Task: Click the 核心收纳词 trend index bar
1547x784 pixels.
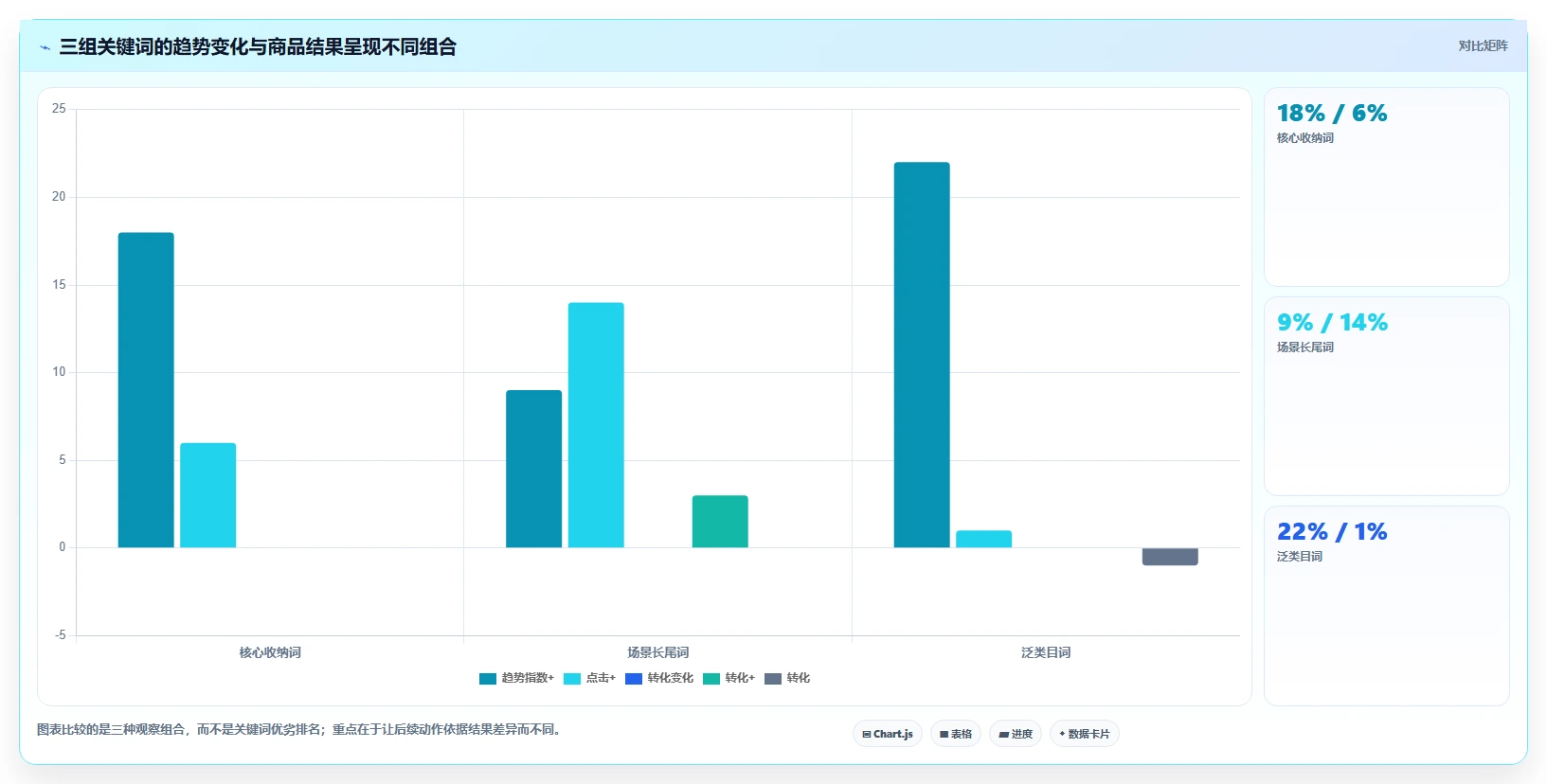Action: (x=146, y=390)
